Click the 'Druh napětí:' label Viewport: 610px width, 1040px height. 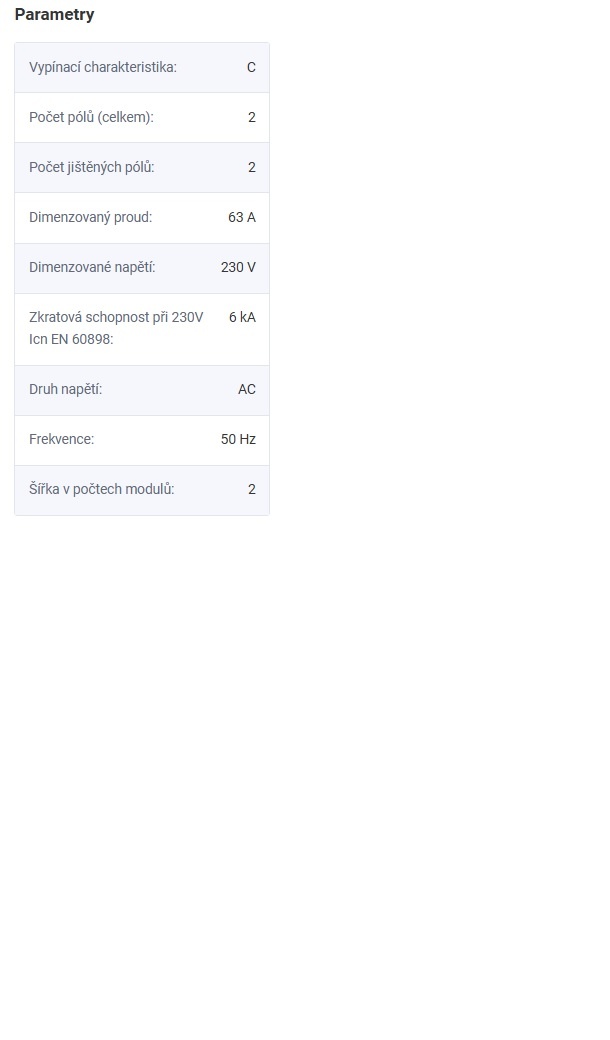[x=65, y=389]
